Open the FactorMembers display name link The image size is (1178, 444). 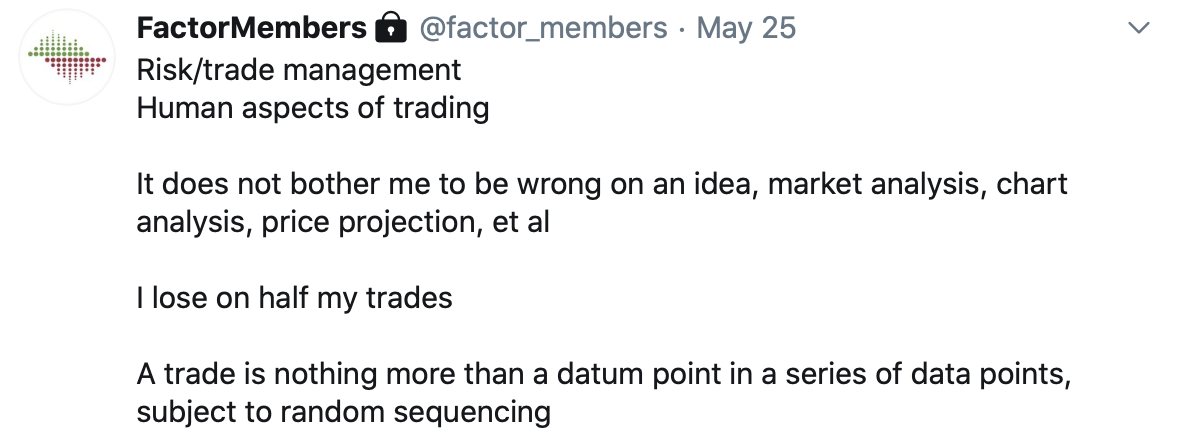pyautogui.click(x=252, y=29)
